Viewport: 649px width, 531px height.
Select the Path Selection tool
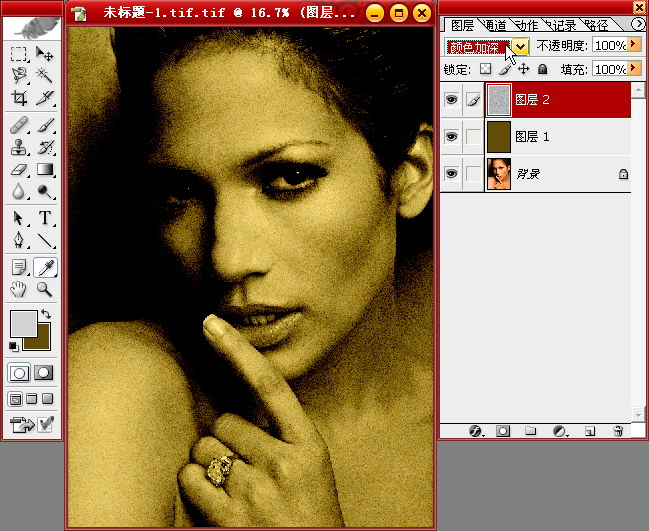pos(19,218)
